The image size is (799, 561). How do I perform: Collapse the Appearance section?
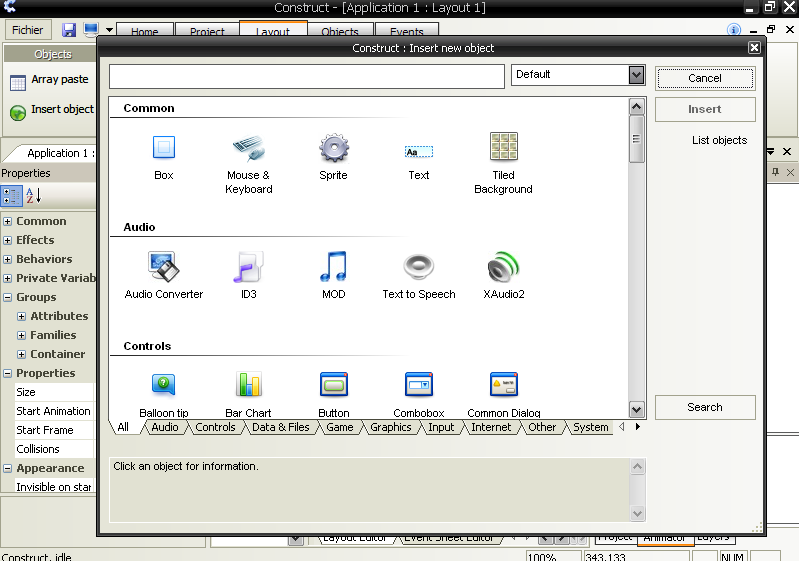(7, 468)
